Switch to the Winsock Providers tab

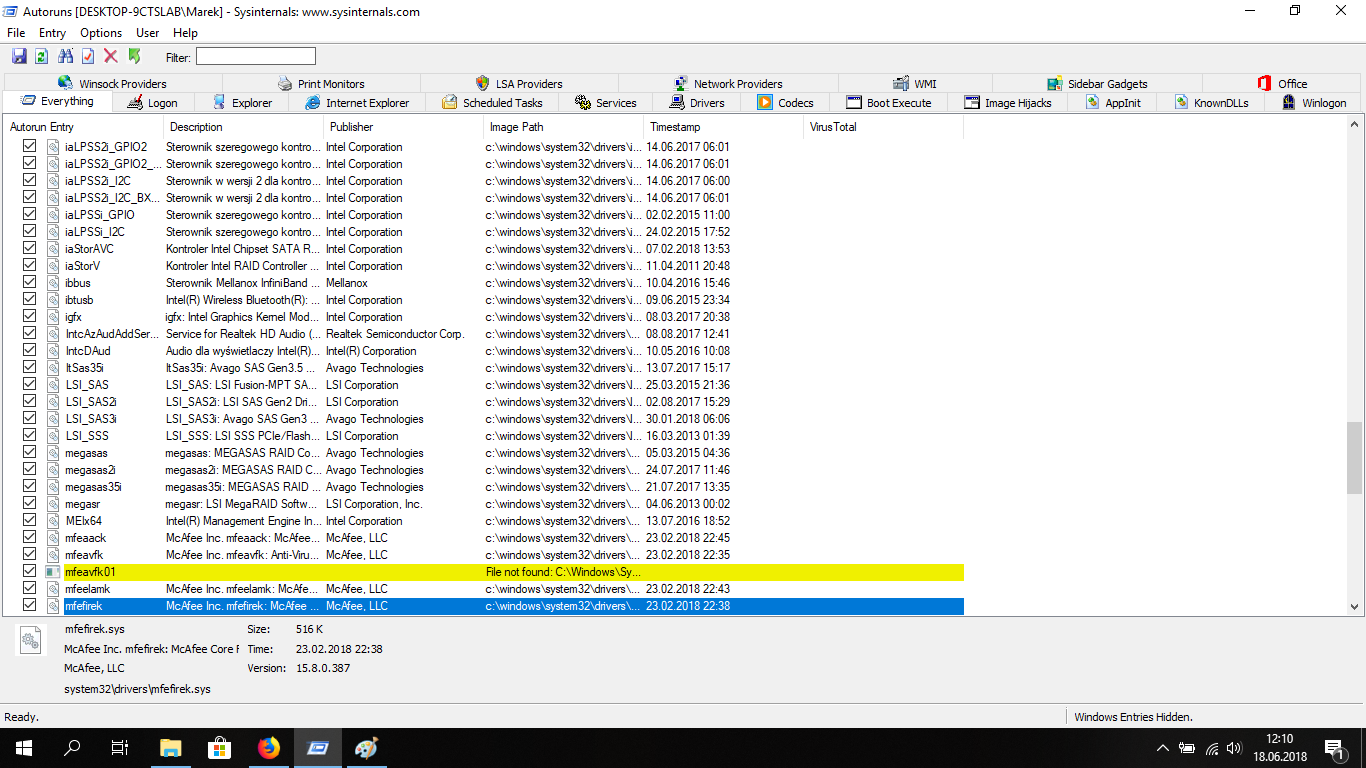pyautogui.click(x=113, y=84)
